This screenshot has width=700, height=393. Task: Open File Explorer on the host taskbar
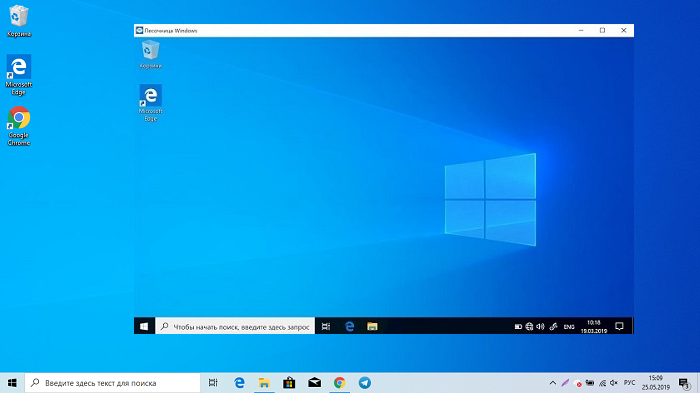(264, 383)
